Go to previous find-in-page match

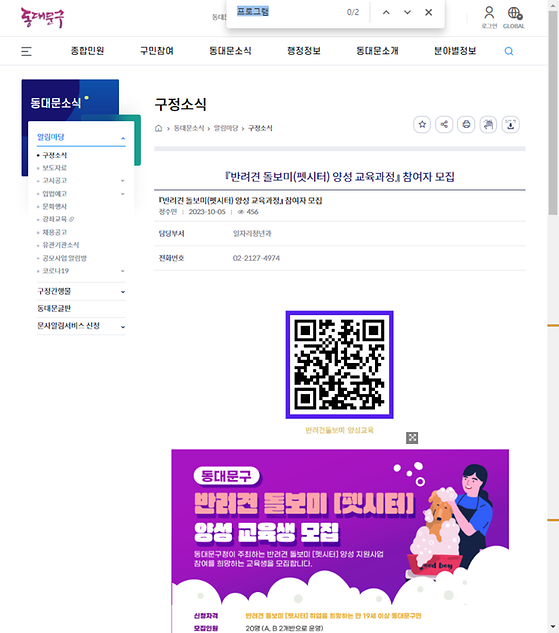(386, 13)
